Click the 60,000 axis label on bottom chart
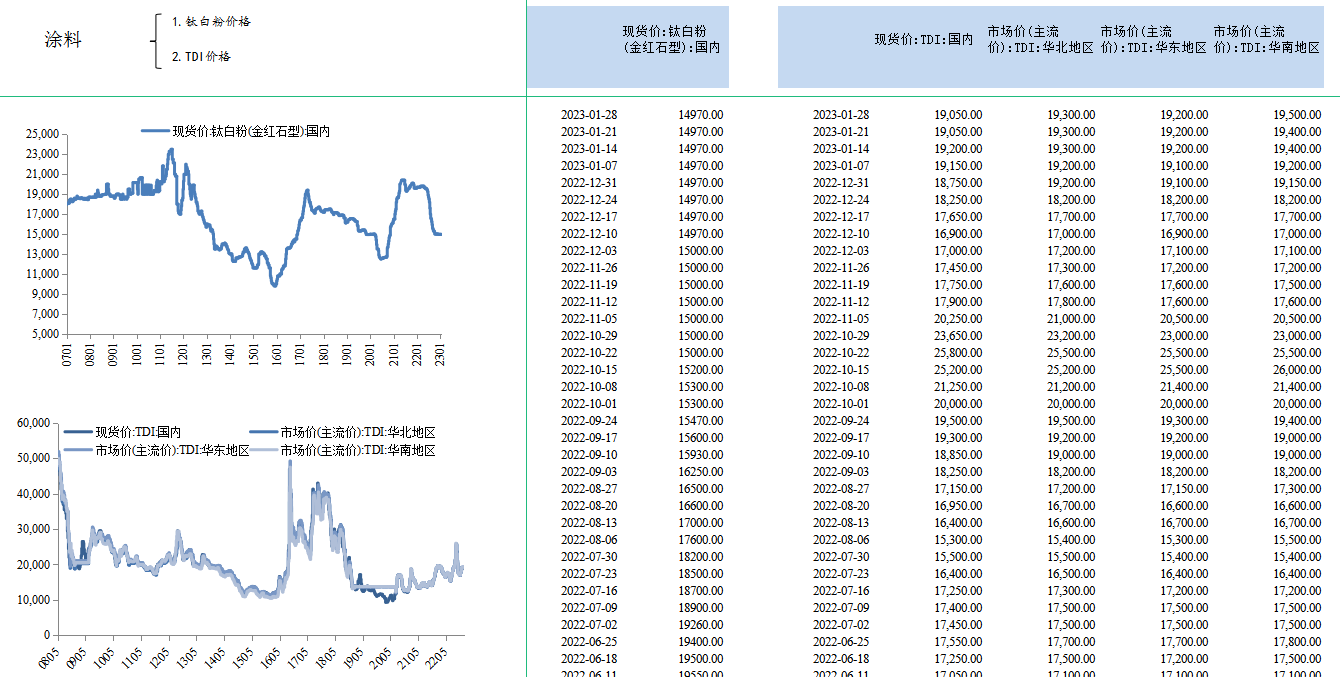1340x677 pixels. (32, 423)
